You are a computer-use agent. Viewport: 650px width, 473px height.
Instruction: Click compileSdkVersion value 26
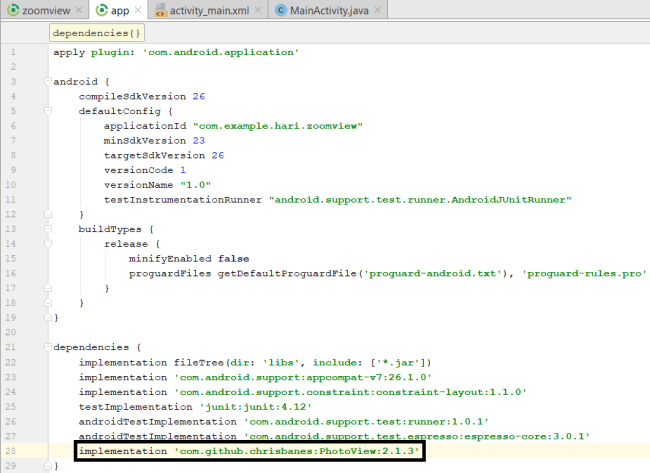coord(199,96)
